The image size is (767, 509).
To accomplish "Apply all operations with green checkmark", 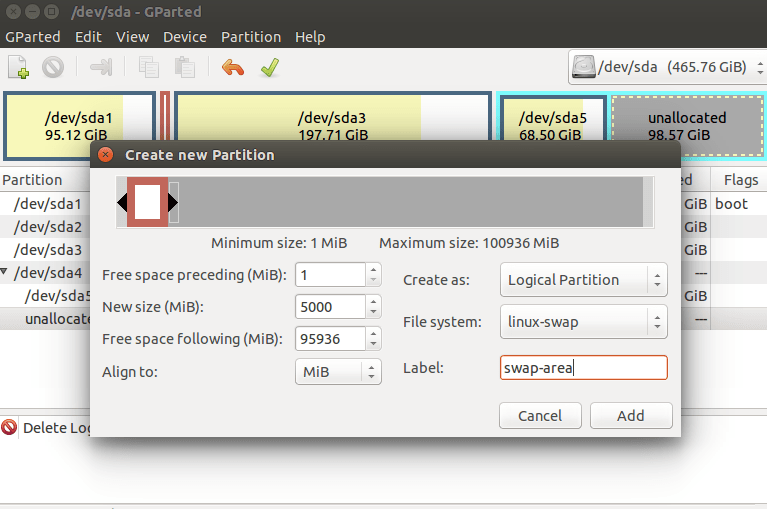I will pyautogui.click(x=270, y=67).
